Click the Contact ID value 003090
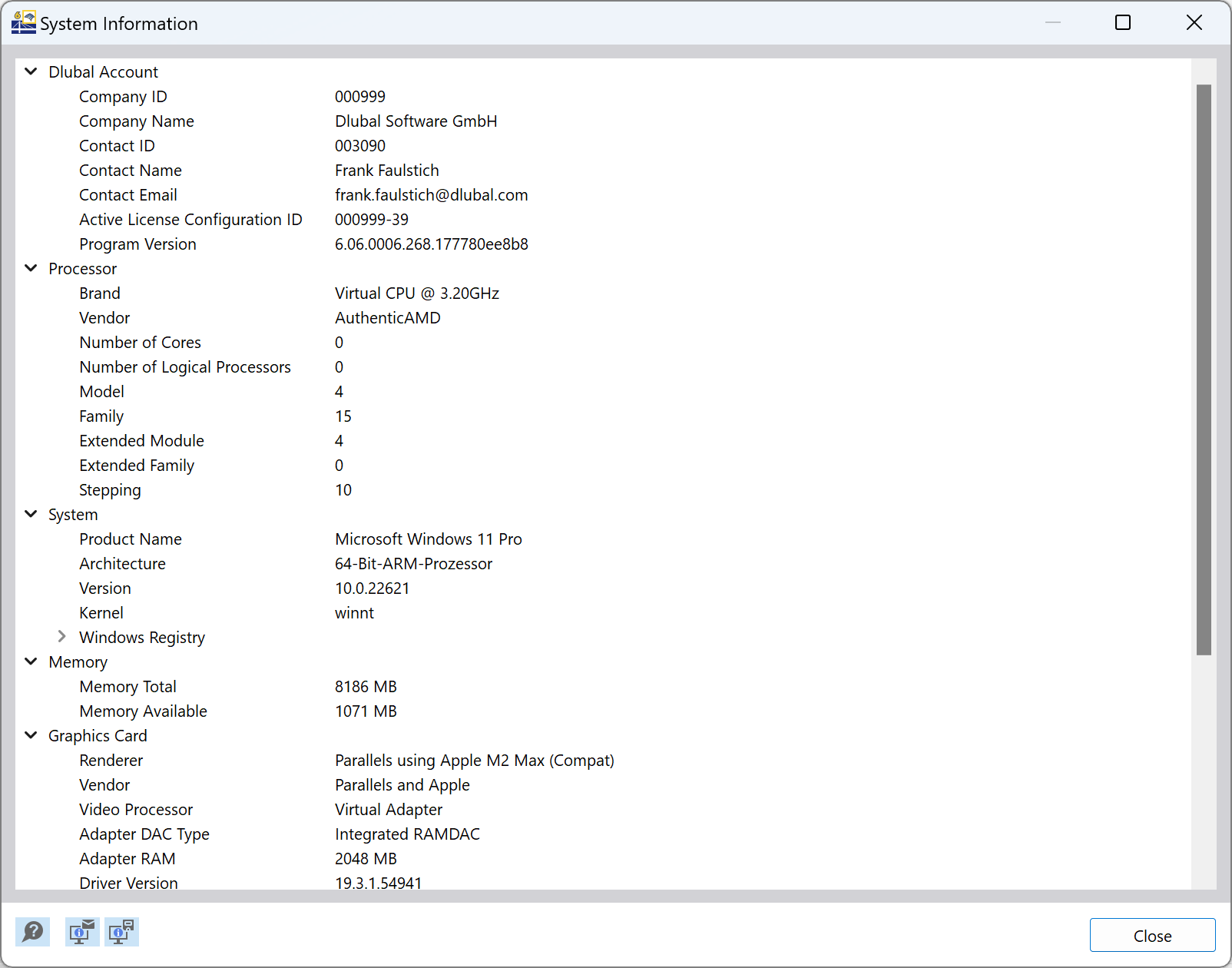 coord(360,145)
